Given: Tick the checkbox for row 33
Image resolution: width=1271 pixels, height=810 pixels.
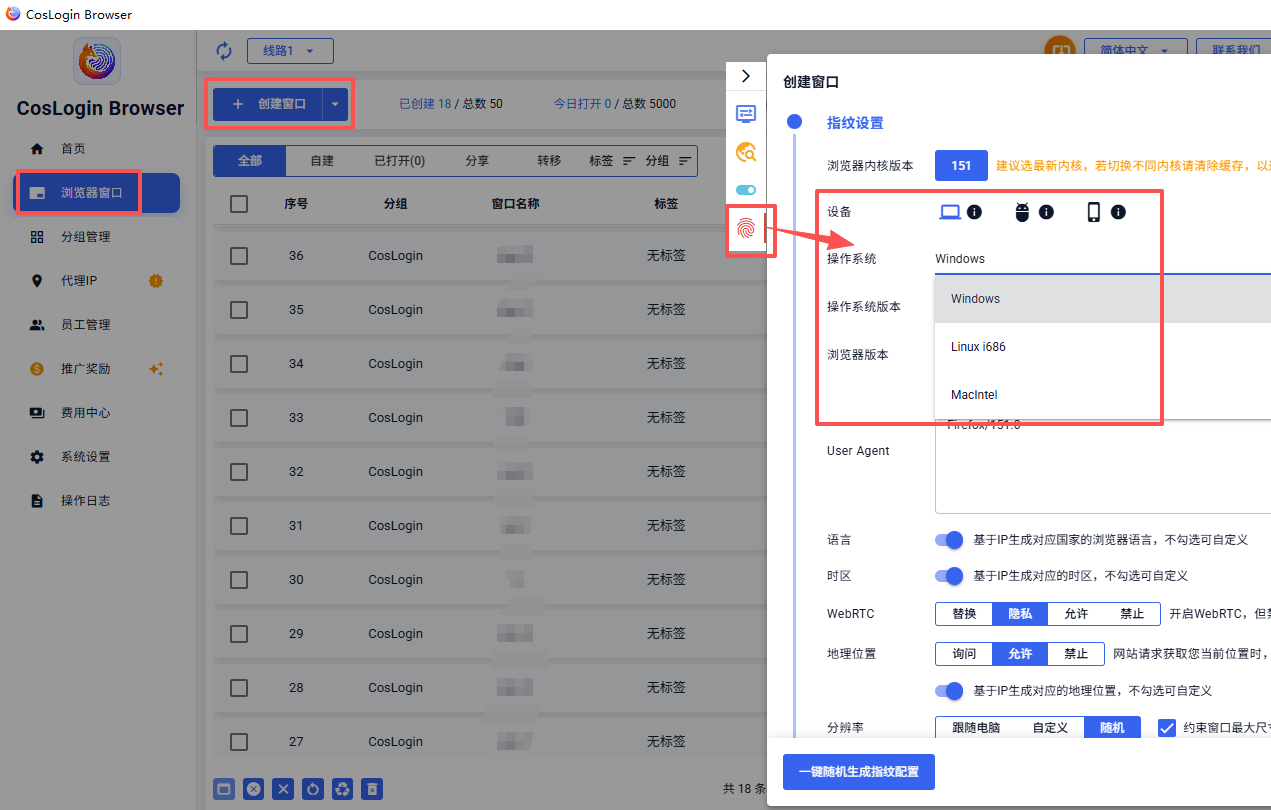Looking at the screenshot, I should click(x=239, y=418).
